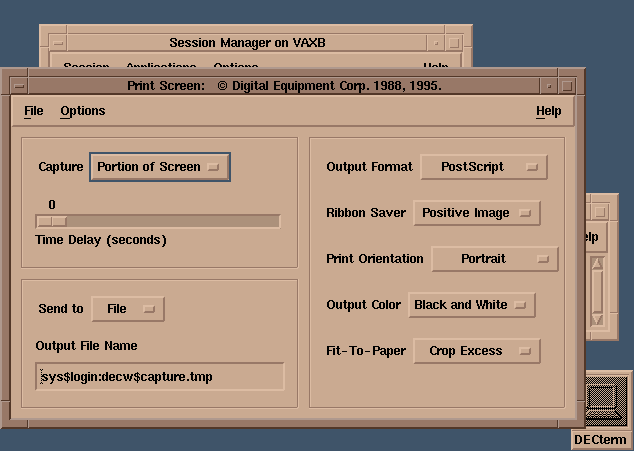Open the Output Color Black and White dropdown
The image size is (634, 451).
click(x=471, y=305)
